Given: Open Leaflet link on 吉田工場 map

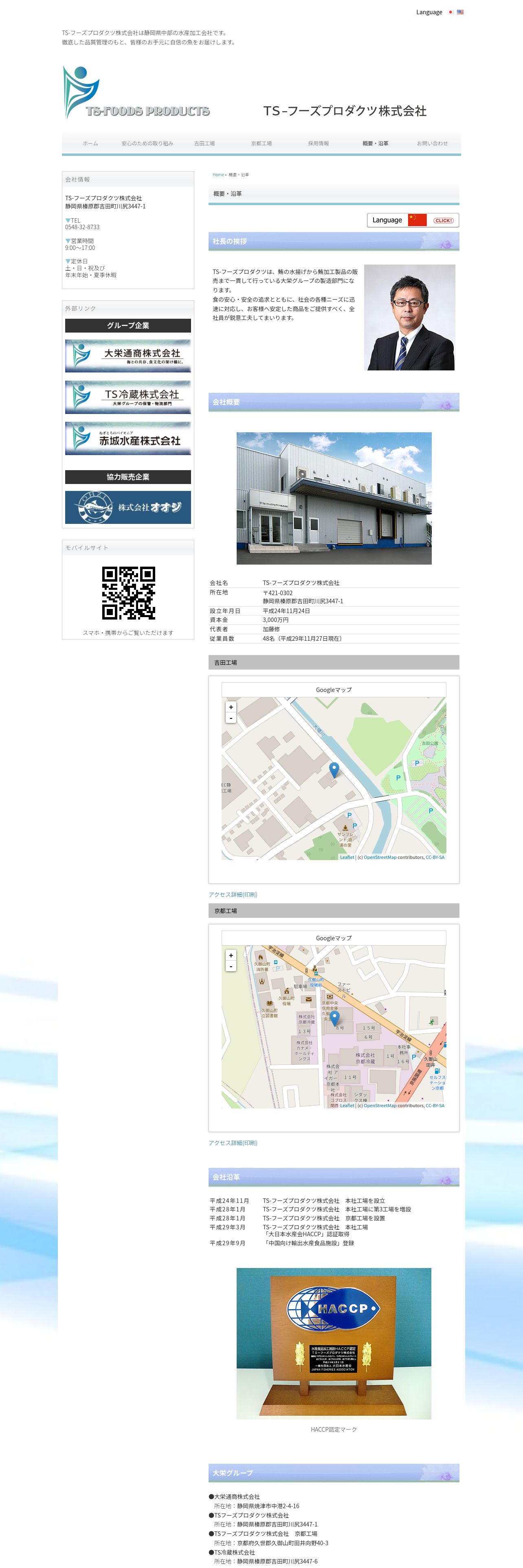Looking at the screenshot, I should (347, 857).
